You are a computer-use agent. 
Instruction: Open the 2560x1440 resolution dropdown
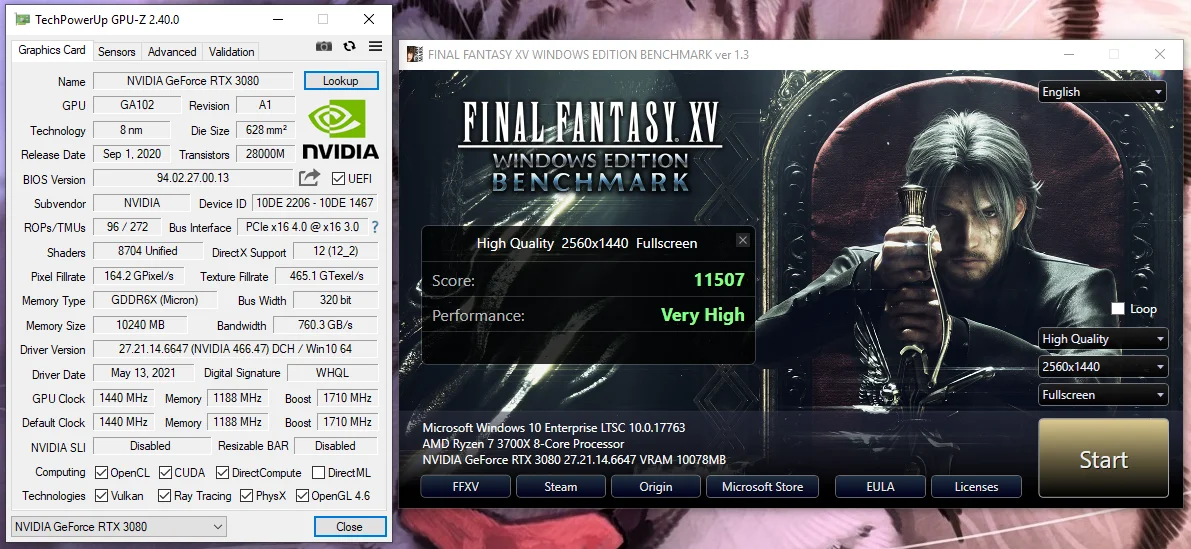click(x=1102, y=367)
